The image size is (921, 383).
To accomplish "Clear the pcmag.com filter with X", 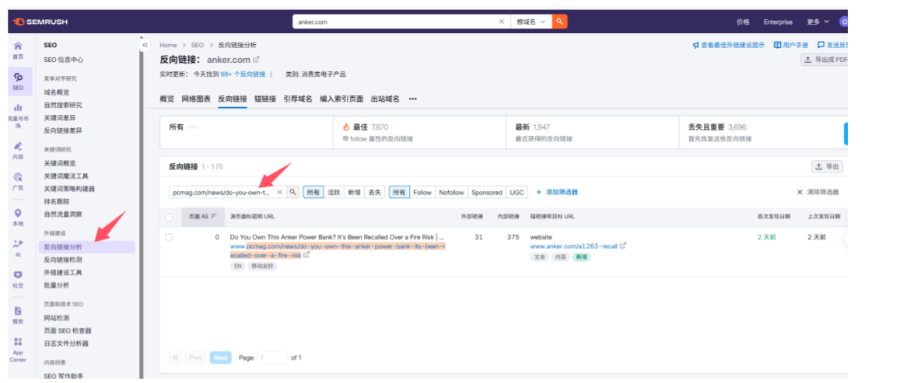I will pos(280,192).
